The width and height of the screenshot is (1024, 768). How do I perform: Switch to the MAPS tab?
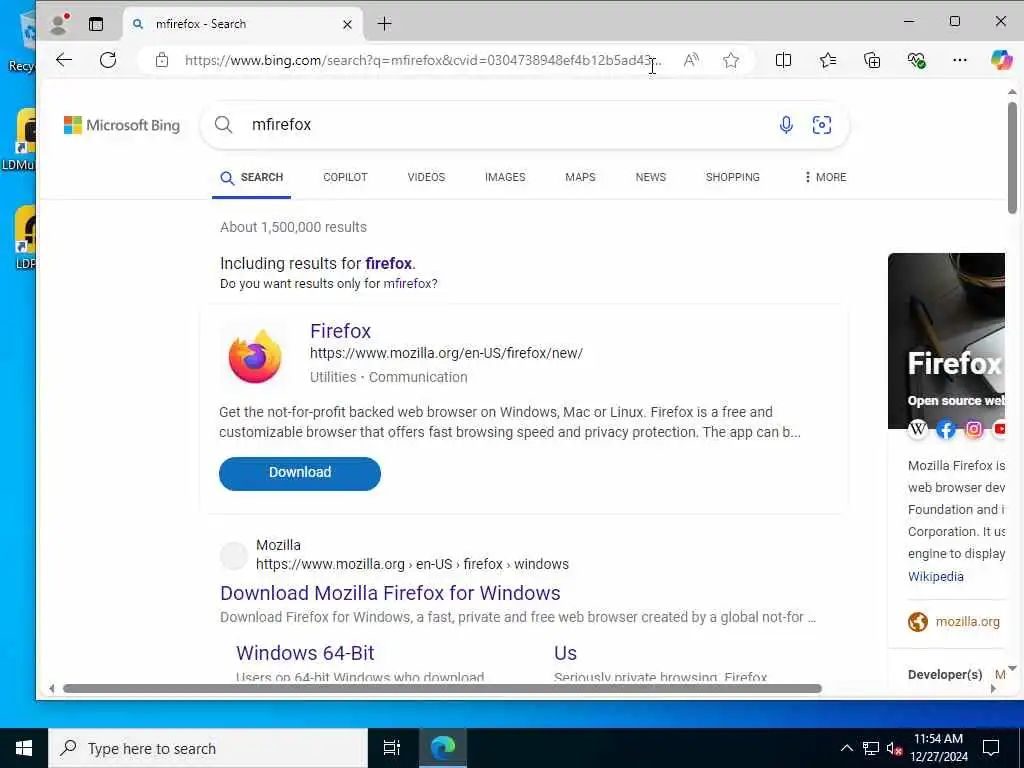(580, 177)
